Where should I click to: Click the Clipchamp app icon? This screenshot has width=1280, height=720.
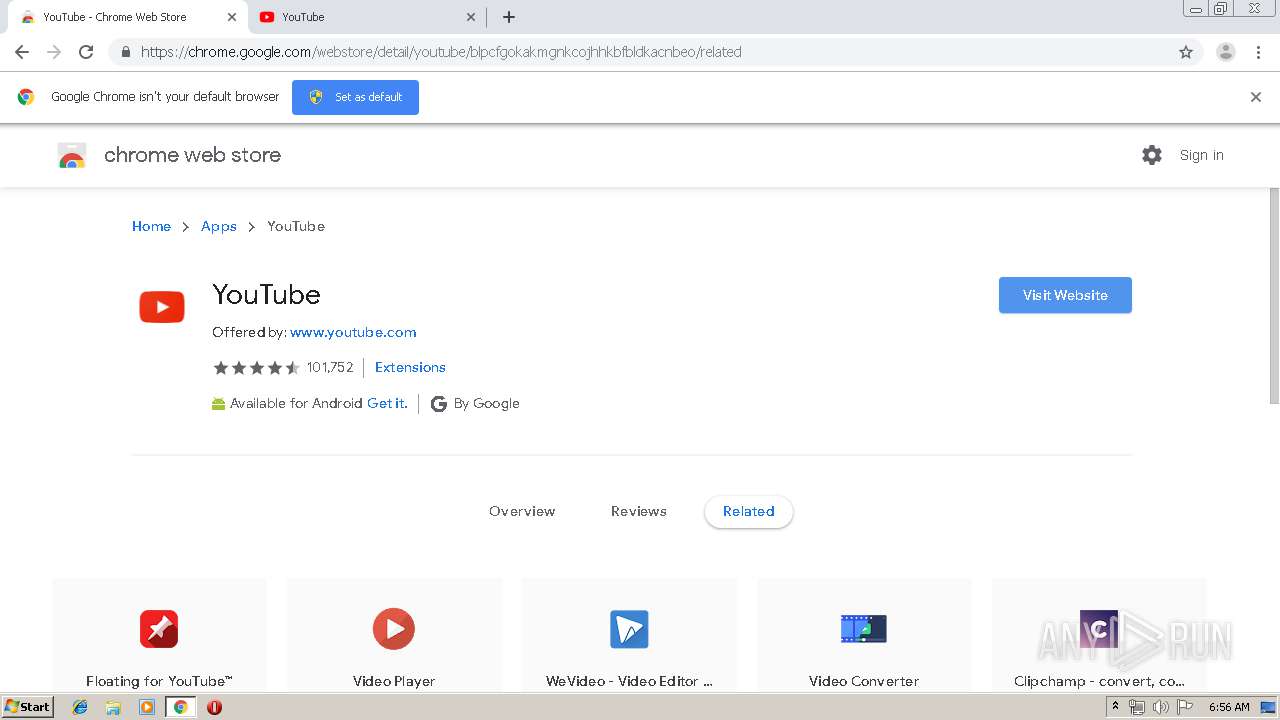[1098, 629]
